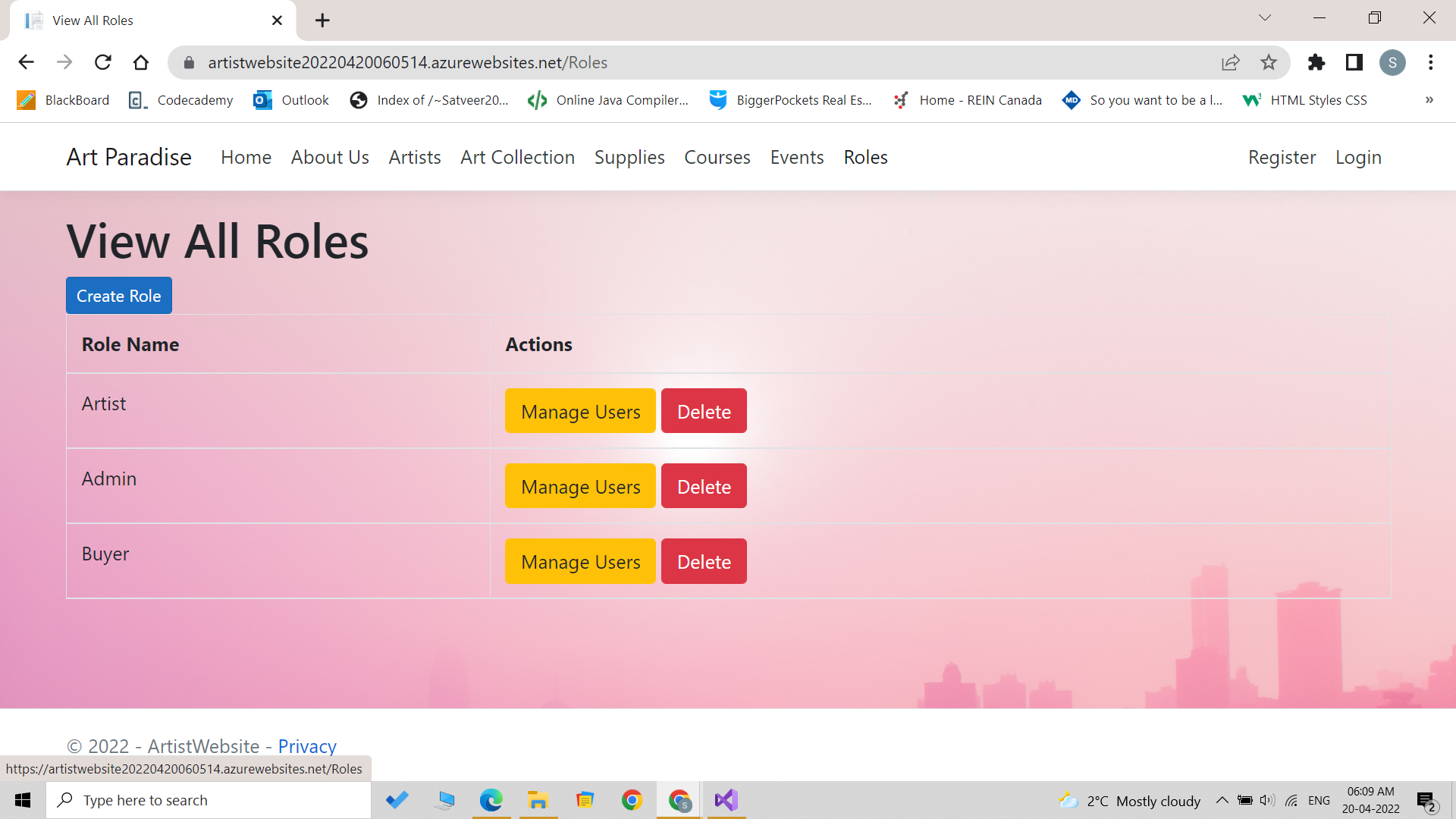This screenshot has width=1456, height=819.
Task: Navigate to the Art Collection menu item
Action: 517,157
